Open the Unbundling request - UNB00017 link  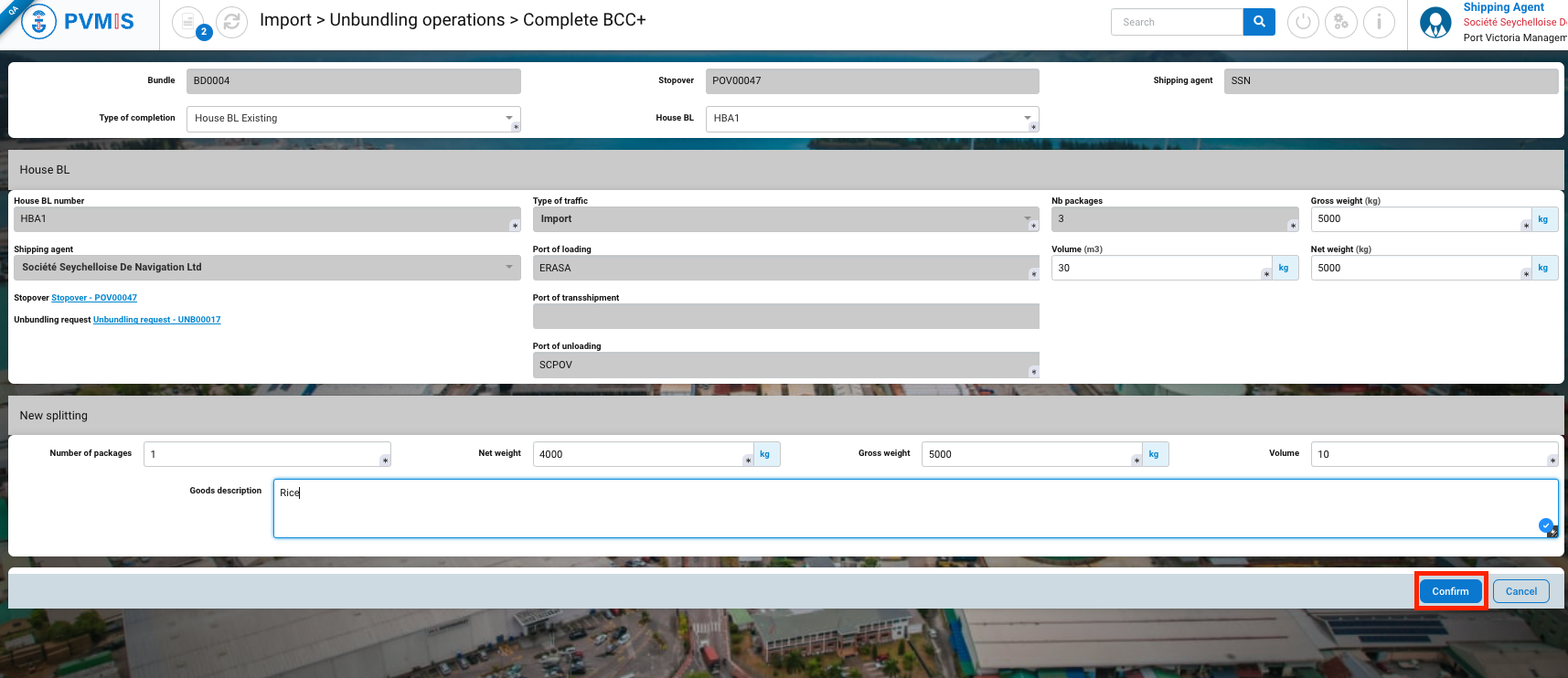click(x=156, y=320)
